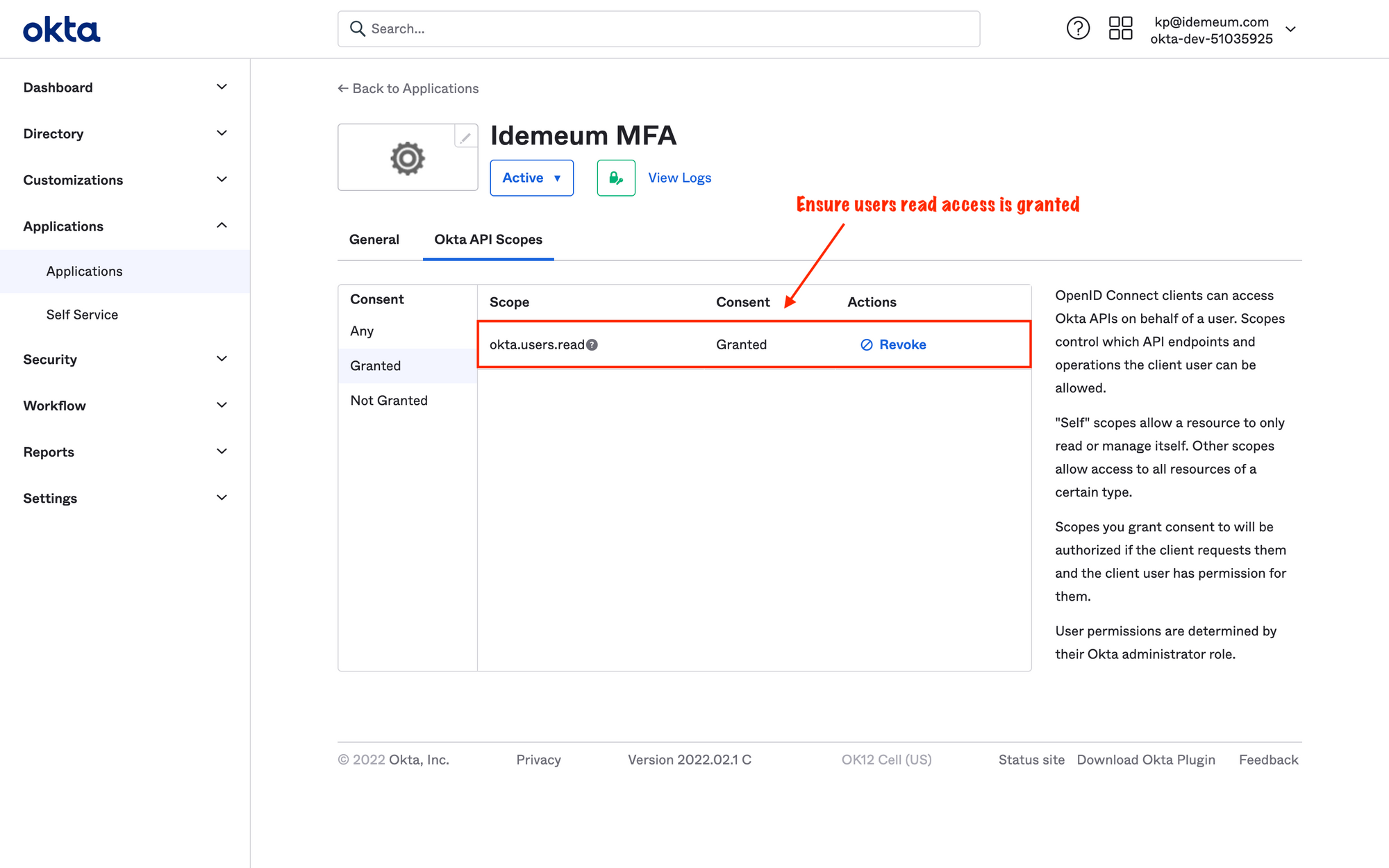The height and width of the screenshot is (868, 1389).
Task: Click the Version 2022.02.1 C link
Action: point(690,760)
